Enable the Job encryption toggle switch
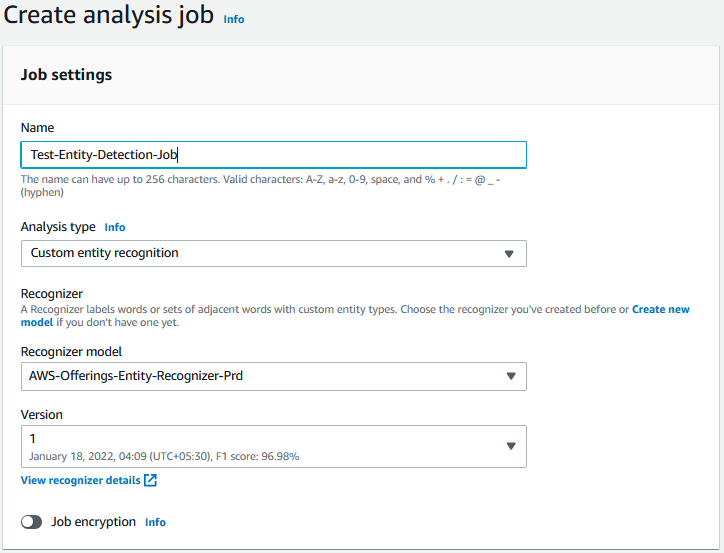 [x=32, y=522]
